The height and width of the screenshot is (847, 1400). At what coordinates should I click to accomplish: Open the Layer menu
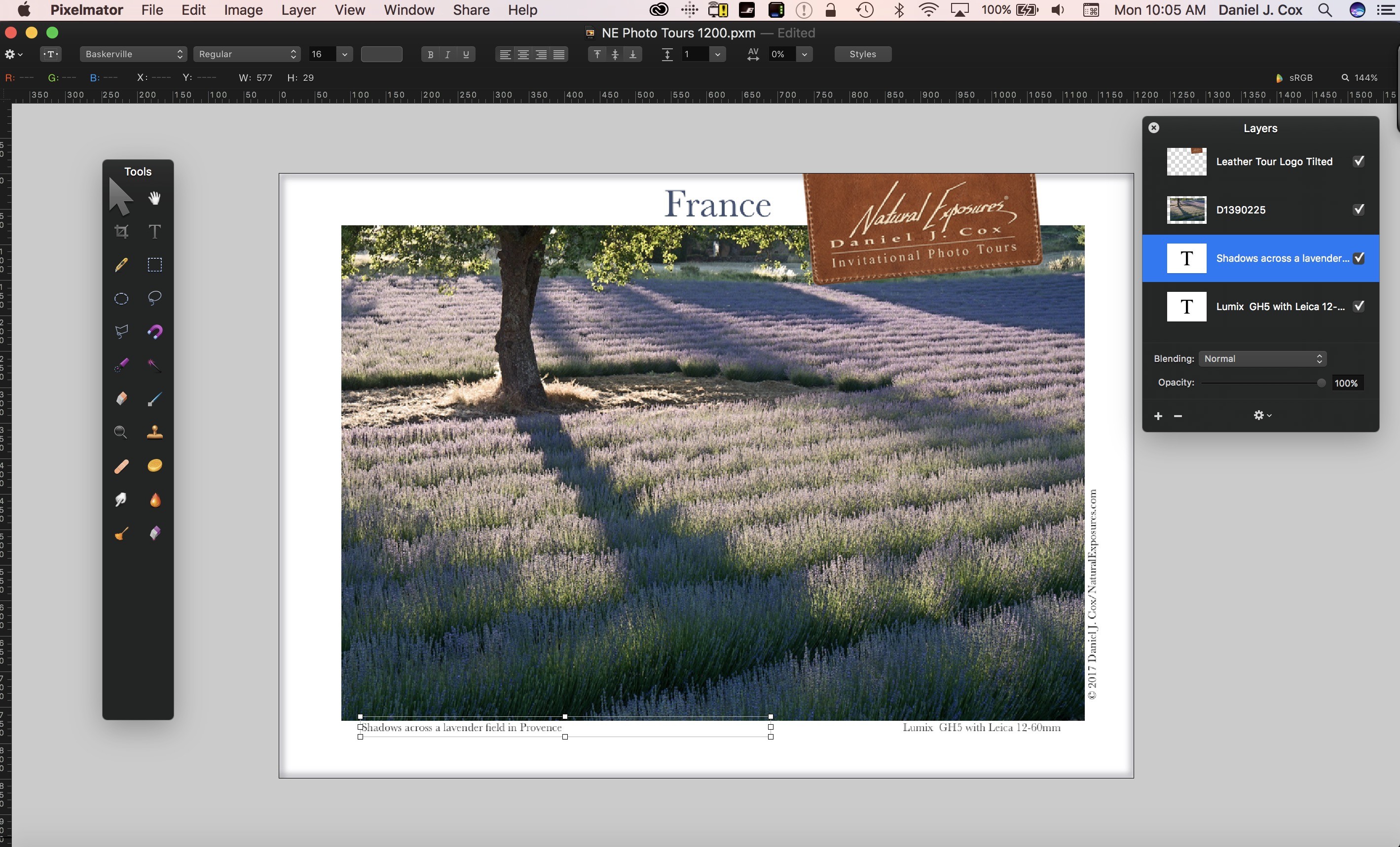pyautogui.click(x=298, y=10)
